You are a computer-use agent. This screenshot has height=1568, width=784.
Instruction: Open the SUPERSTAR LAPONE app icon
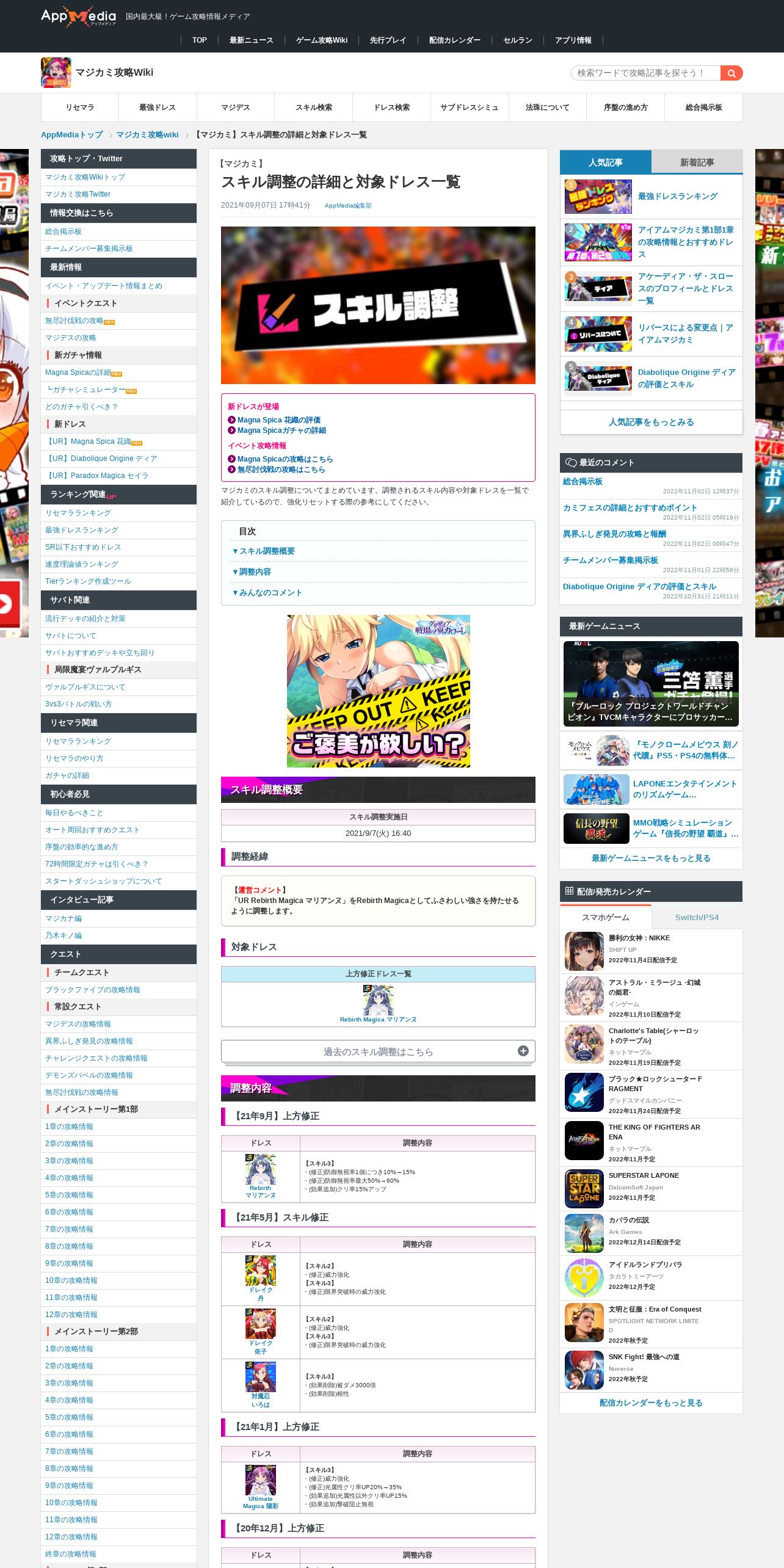click(x=584, y=1189)
